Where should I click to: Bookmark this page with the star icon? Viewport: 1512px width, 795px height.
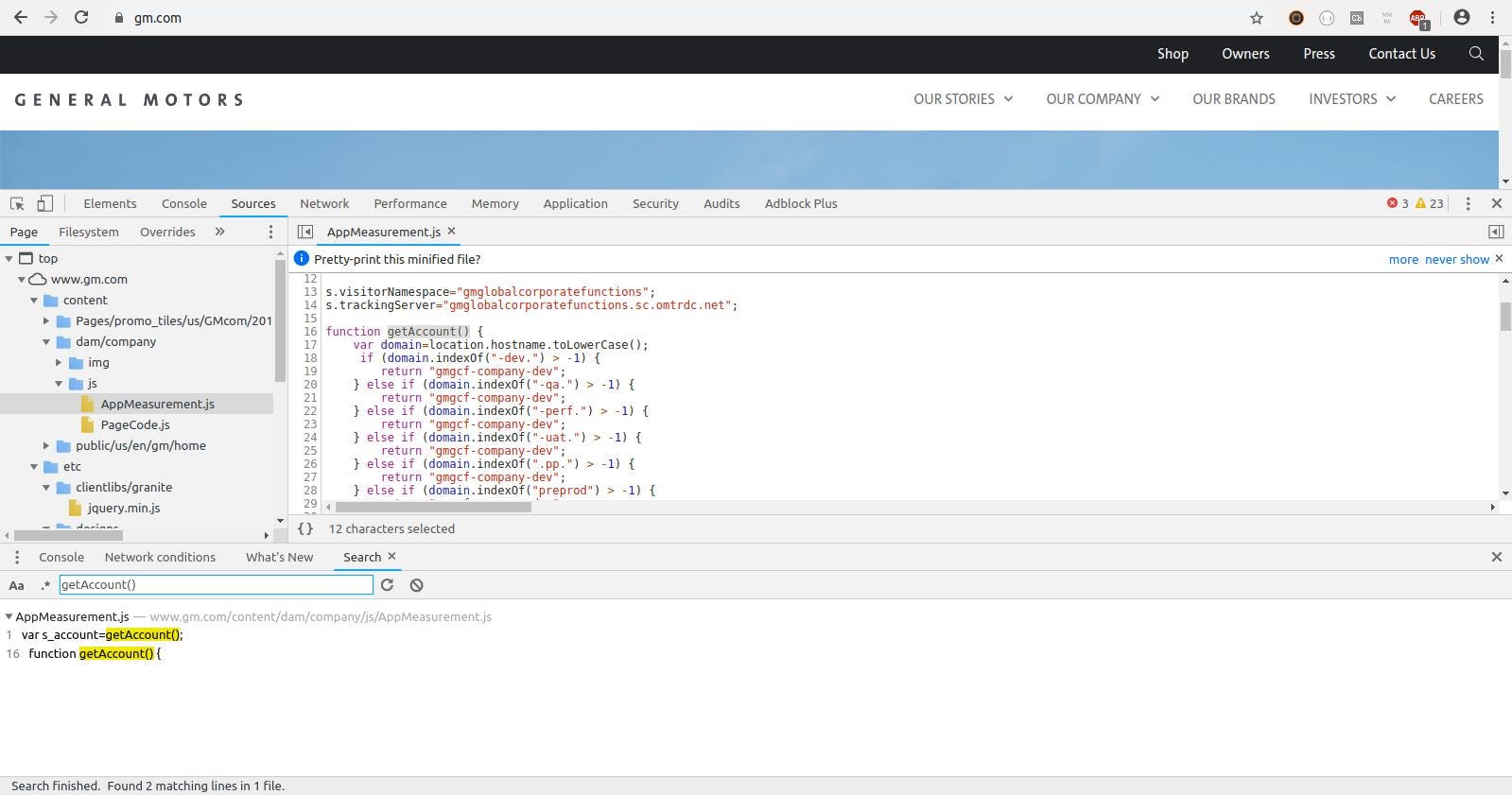pos(1257,18)
